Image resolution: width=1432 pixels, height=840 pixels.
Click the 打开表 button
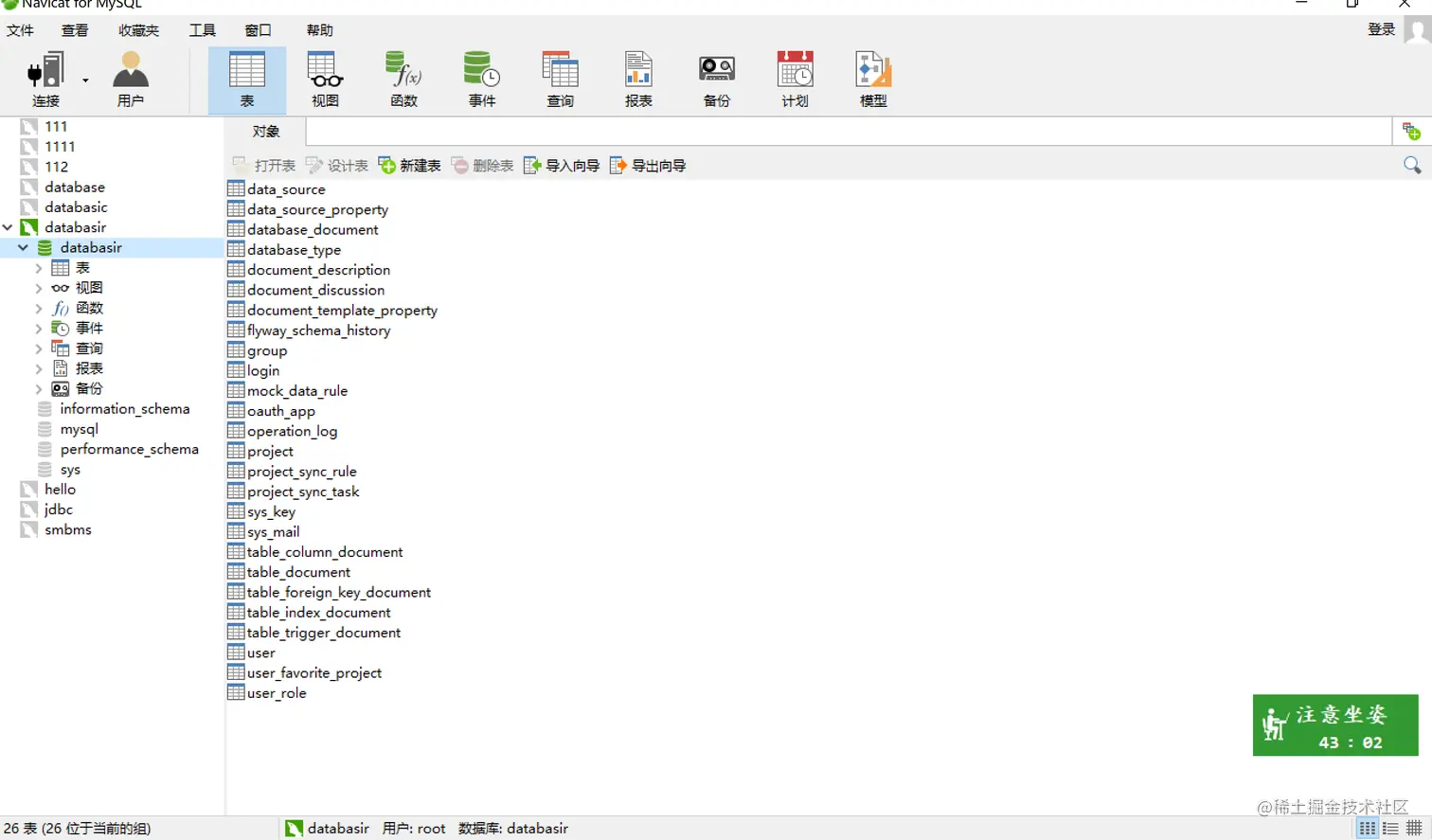click(x=264, y=166)
